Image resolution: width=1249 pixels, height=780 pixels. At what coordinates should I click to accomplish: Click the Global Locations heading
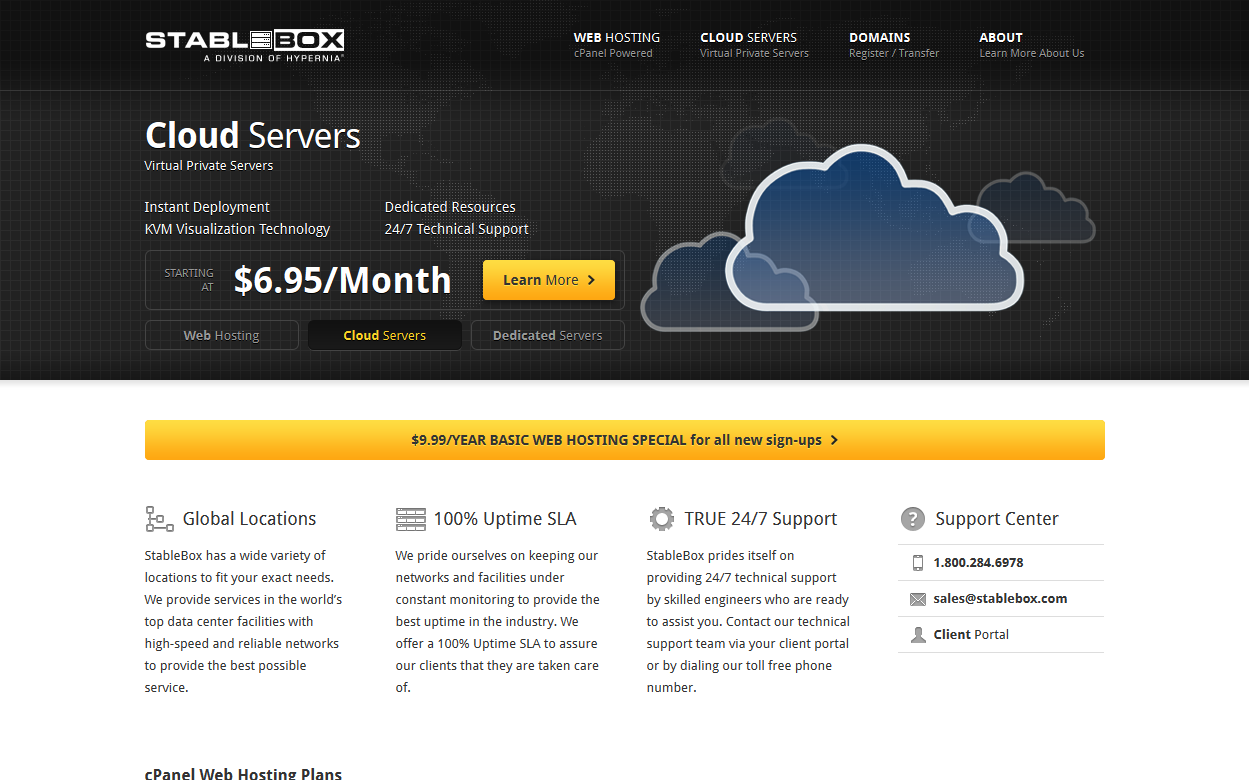[x=249, y=519]
